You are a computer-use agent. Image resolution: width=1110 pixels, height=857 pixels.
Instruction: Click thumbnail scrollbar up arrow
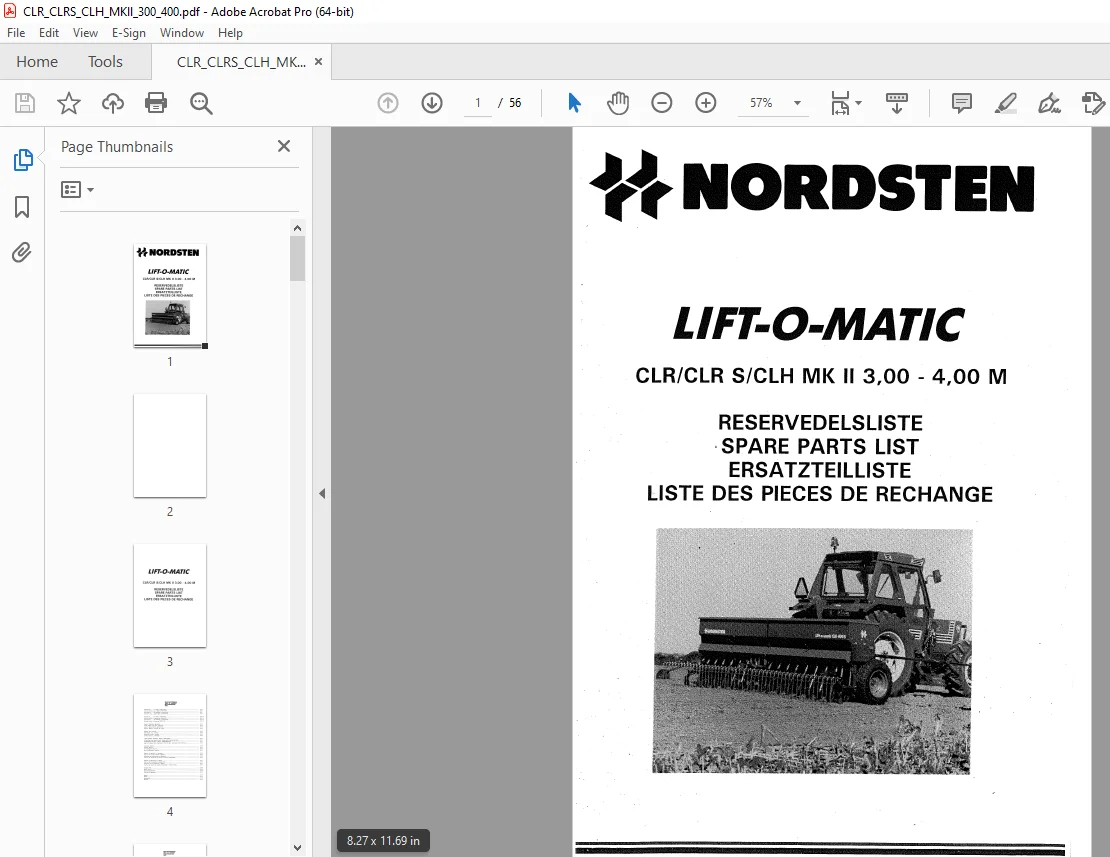coord(297,228)
